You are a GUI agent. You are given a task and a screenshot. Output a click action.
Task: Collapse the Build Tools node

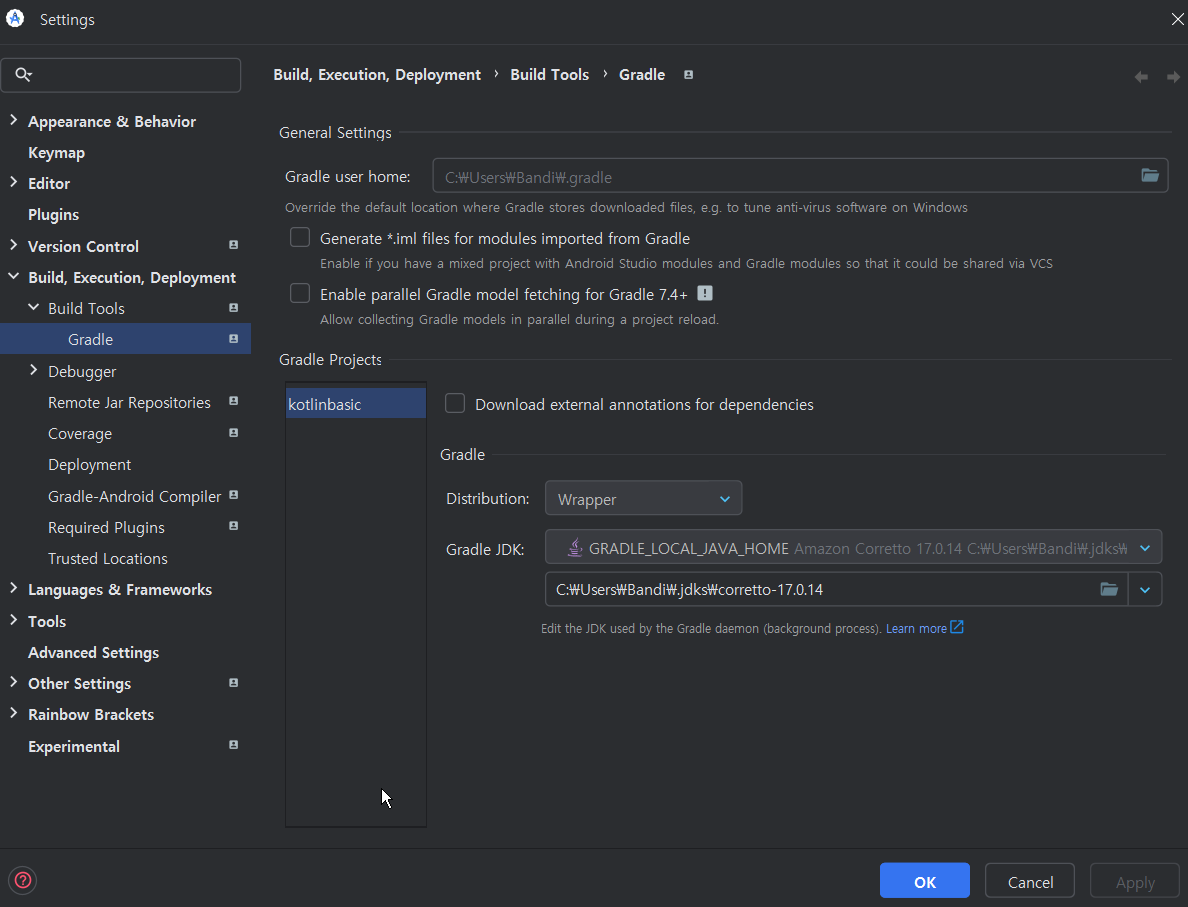[33, 307]
